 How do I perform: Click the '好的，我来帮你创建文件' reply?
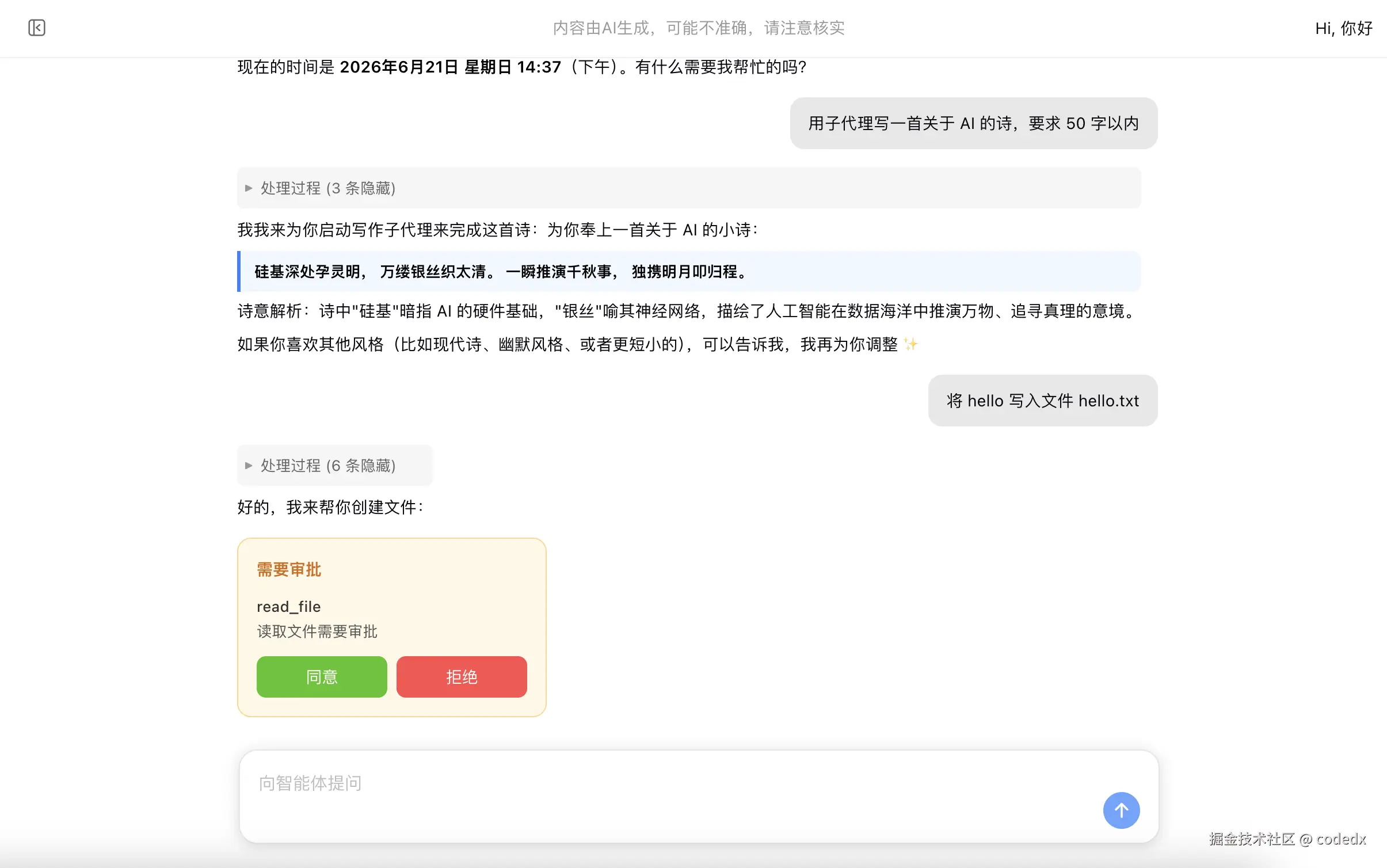330,507
